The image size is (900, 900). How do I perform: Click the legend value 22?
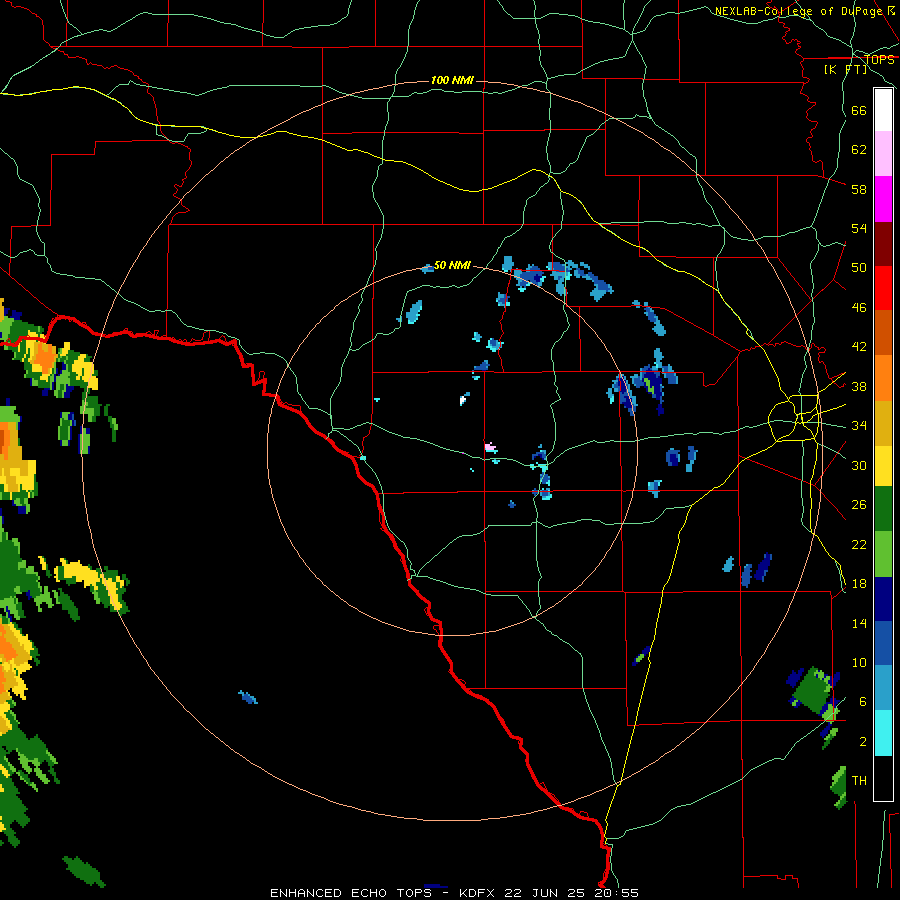tap(859, 544)
